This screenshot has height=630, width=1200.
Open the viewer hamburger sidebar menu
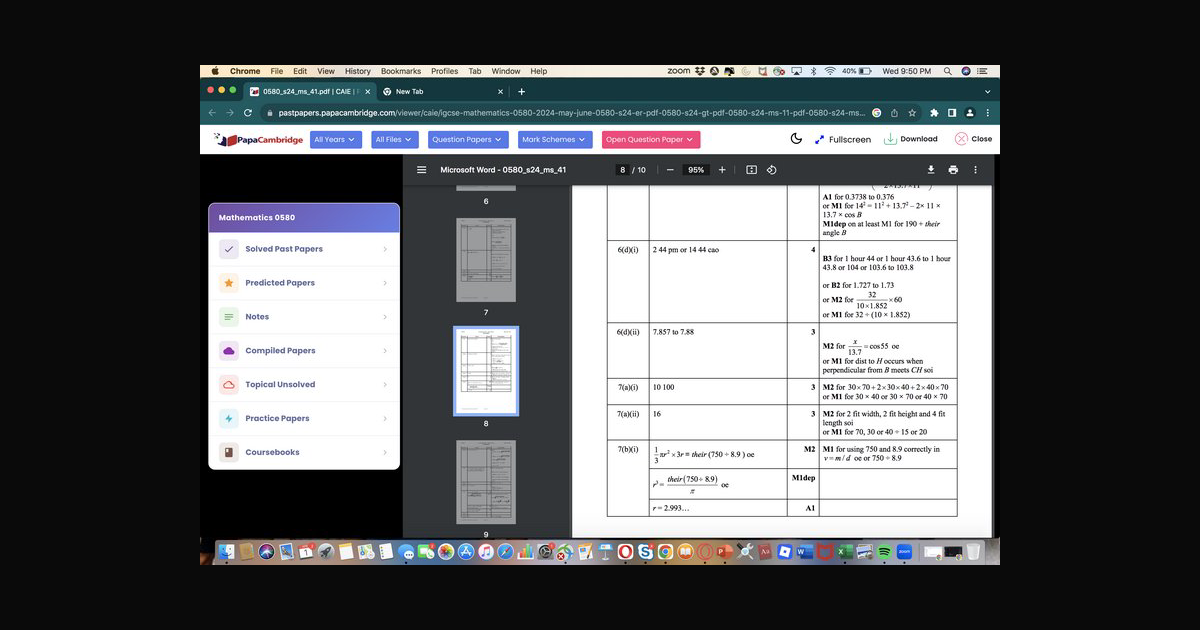pyautogui.click(x=421, y=170)
